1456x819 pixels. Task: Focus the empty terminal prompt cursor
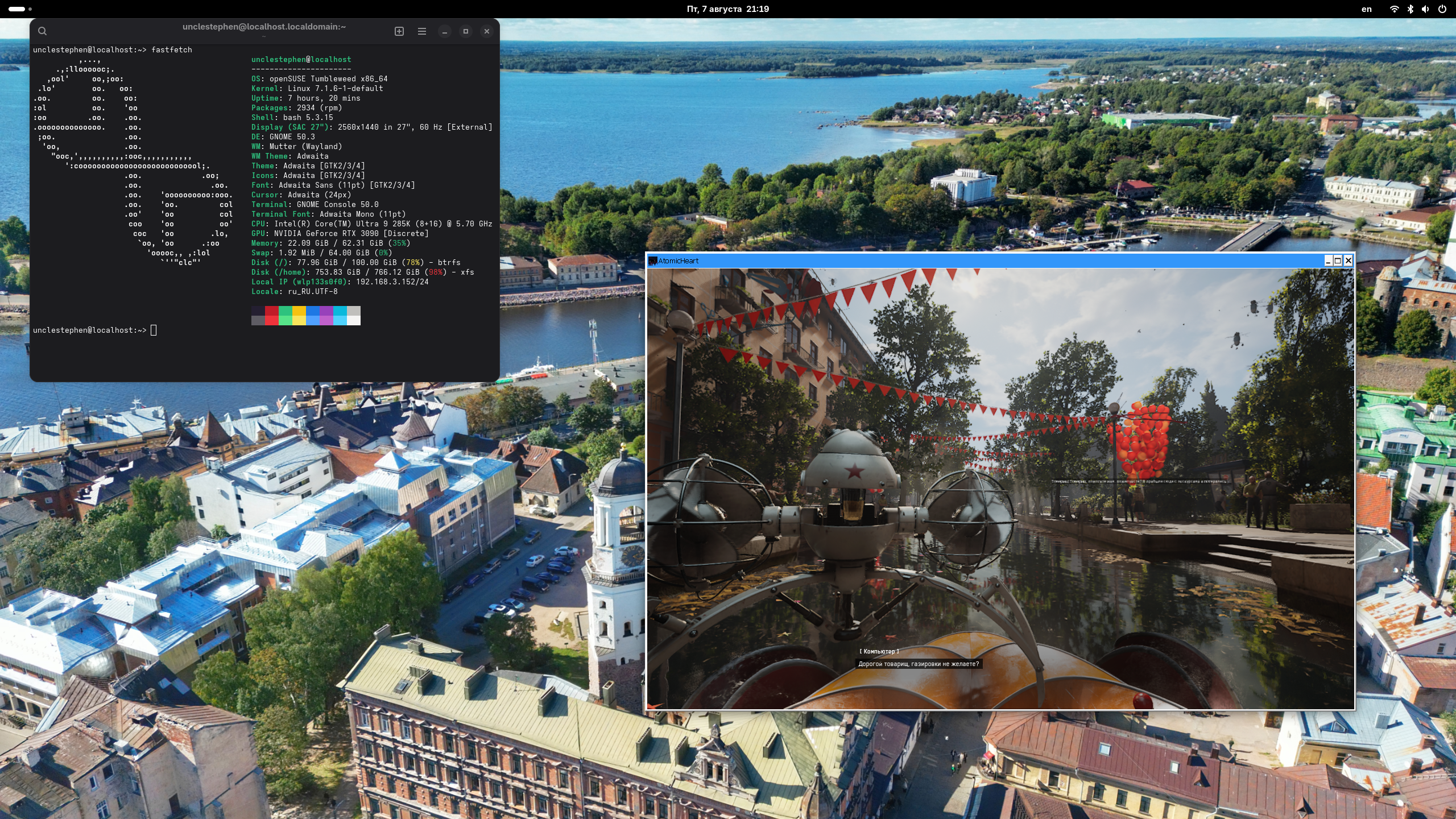(x=154, y=330)
